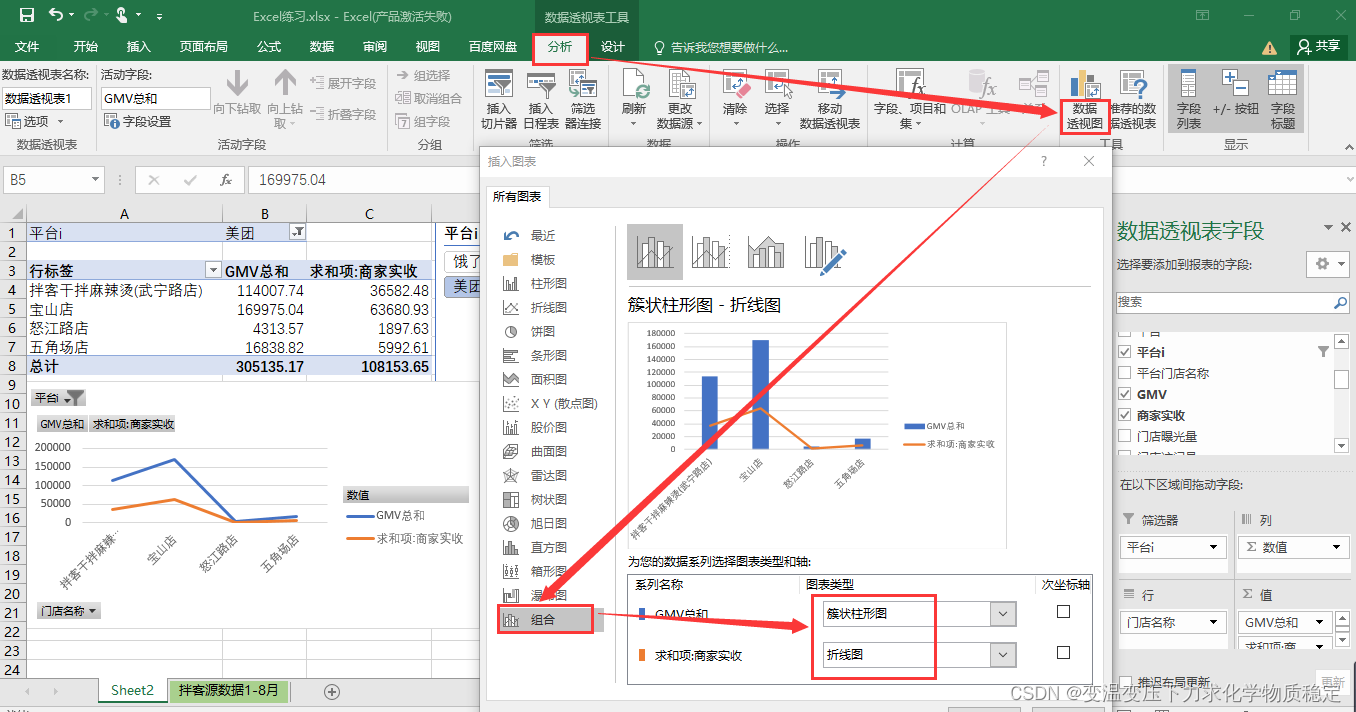The height and width of the screenshot is (712, 1356).
Task: Click the Save icon in title bar
Action: click(x=27, y=16)
